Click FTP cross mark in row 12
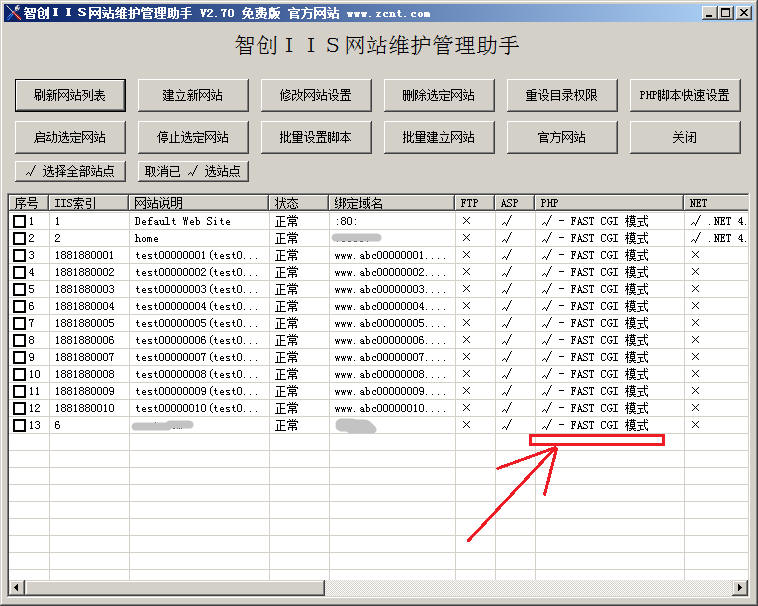This screenshot has height=606, width=758. [466, 408]
